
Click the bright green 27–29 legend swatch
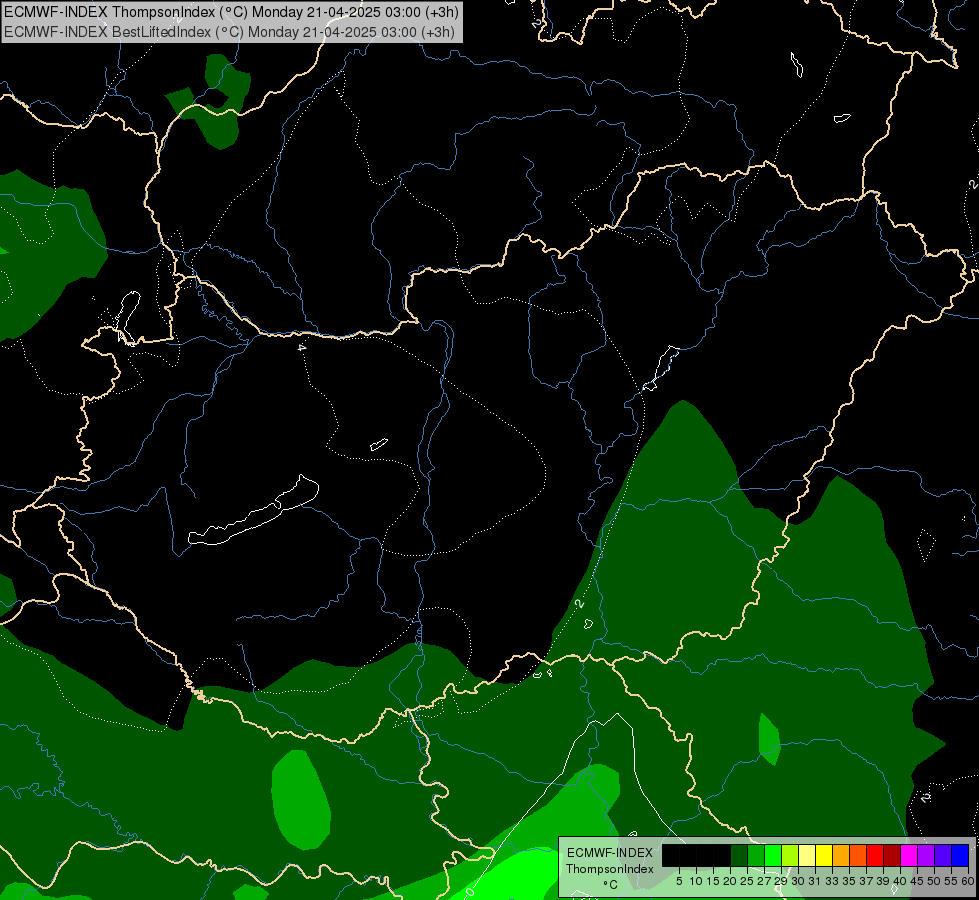click(773, 856)
